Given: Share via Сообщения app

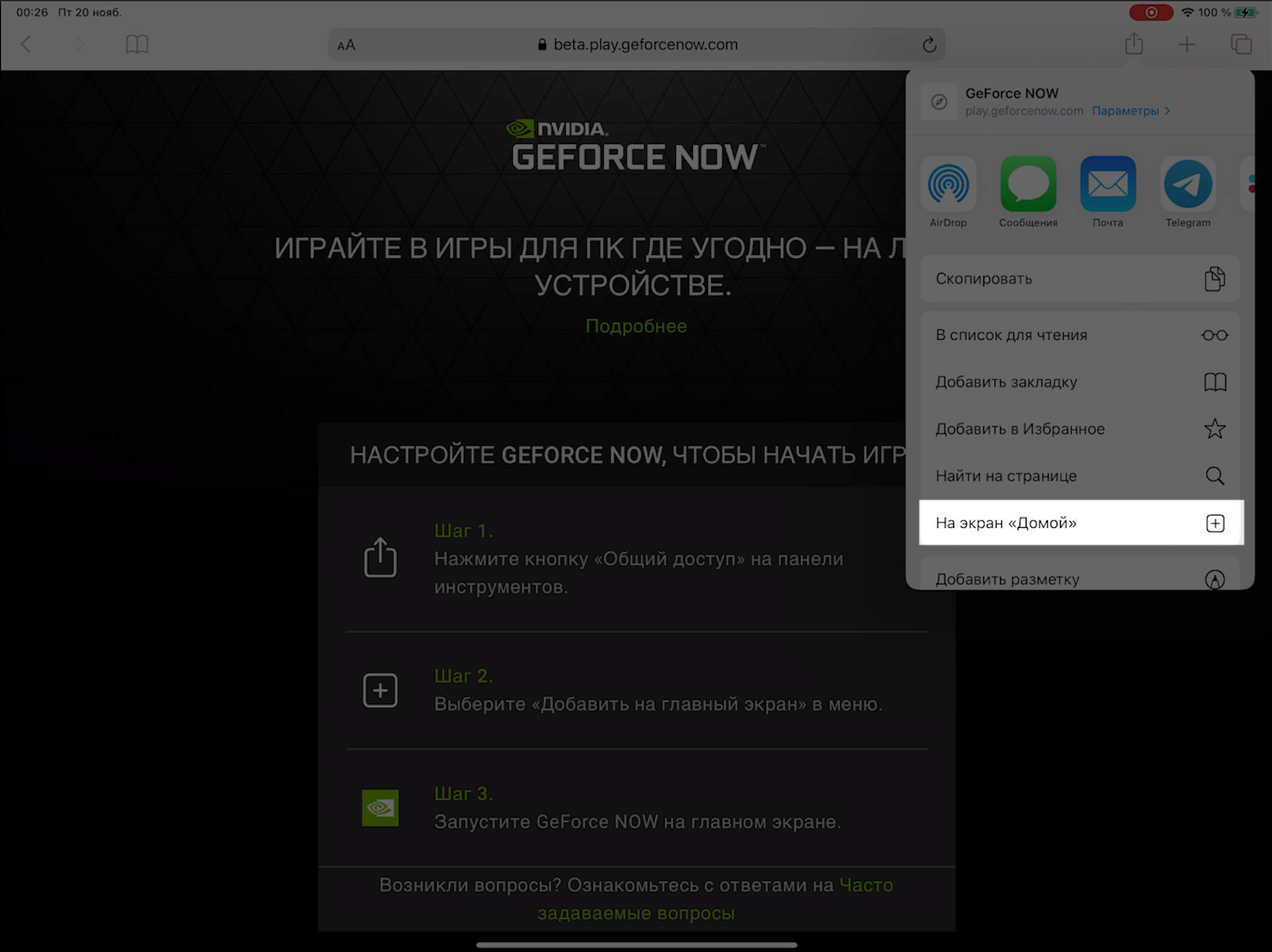Looking at the screenshot, I should pyautogui.click(x=1028, y=192).
